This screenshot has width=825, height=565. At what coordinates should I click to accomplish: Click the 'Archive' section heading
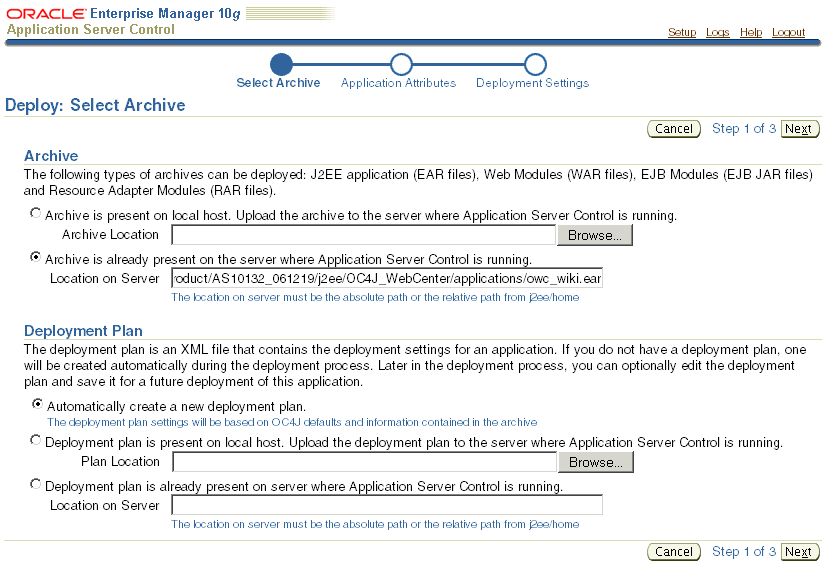[51, 156]
